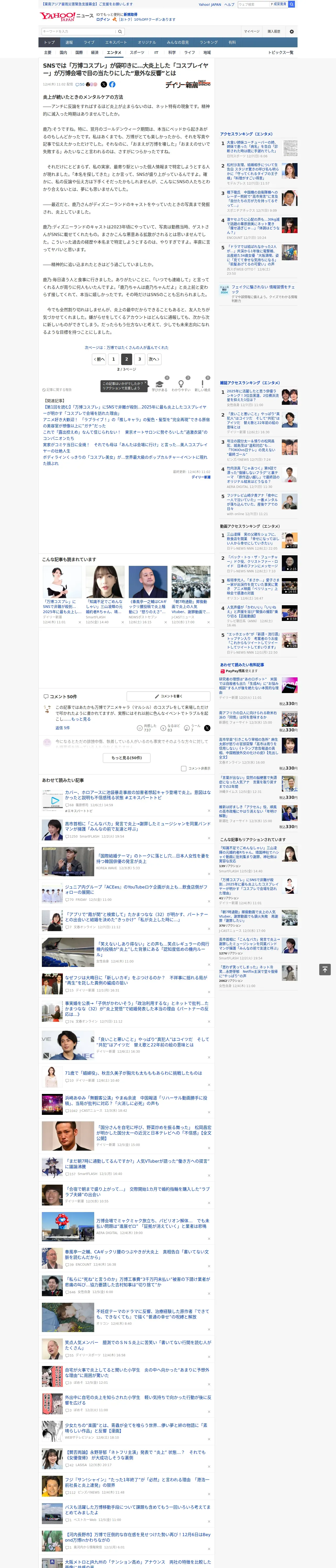Go to previous page with 前へ

pos(99,359)
